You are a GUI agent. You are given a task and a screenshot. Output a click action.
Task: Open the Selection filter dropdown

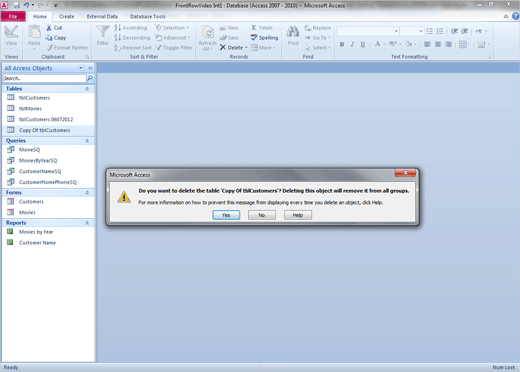pos(173,28)
